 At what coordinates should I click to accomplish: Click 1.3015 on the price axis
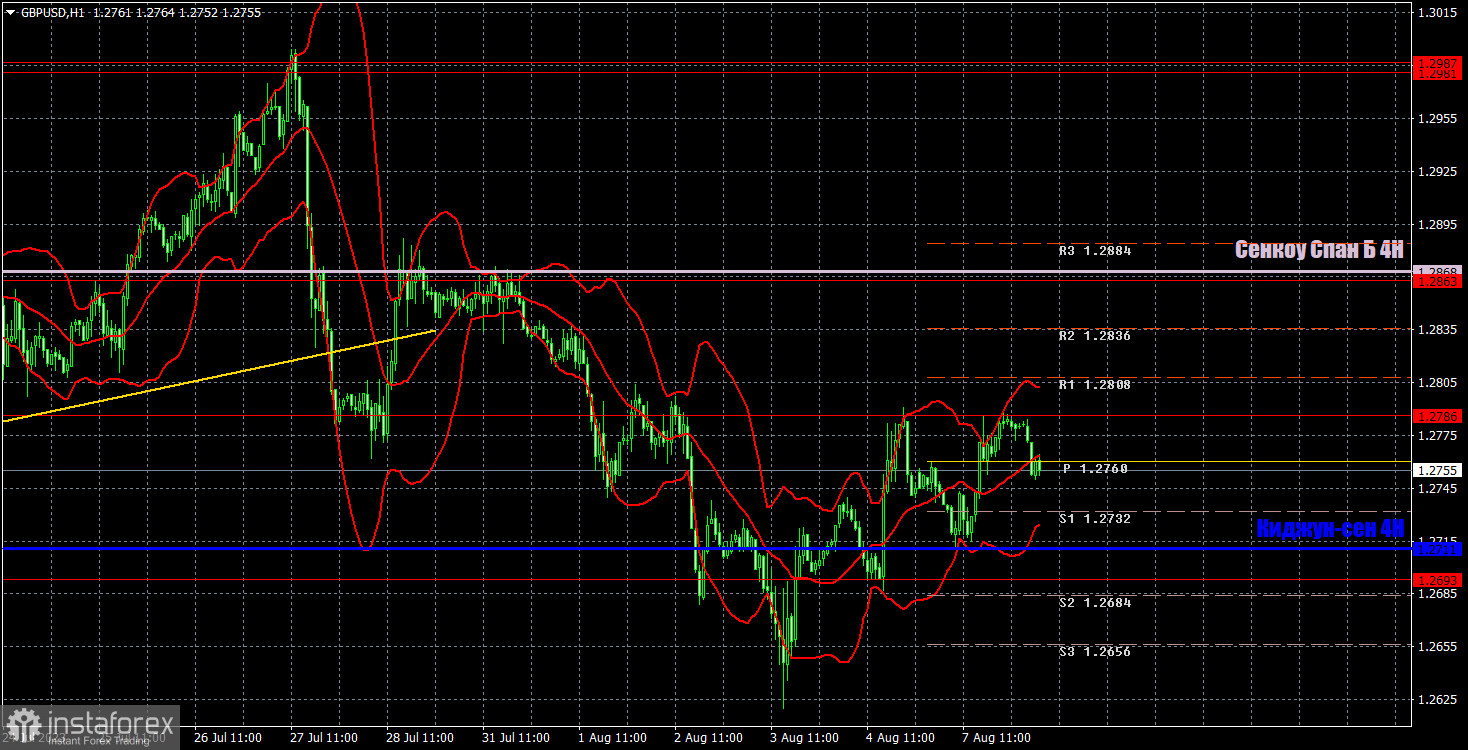1436,13
